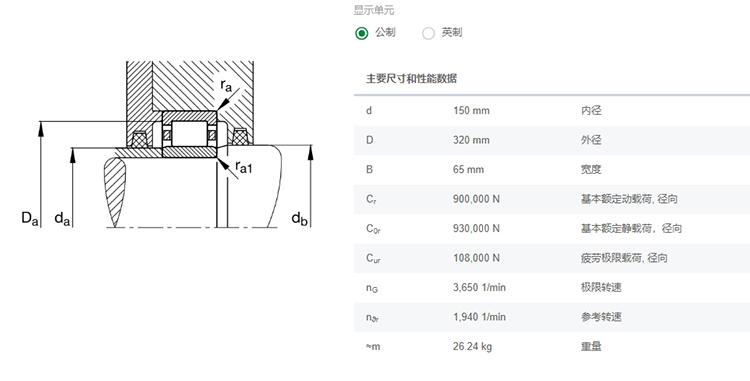Screen dimensions: 750x381
Task: Click the db dimension label in drawing
Action: pyautogui.click(x=299, y=218)
